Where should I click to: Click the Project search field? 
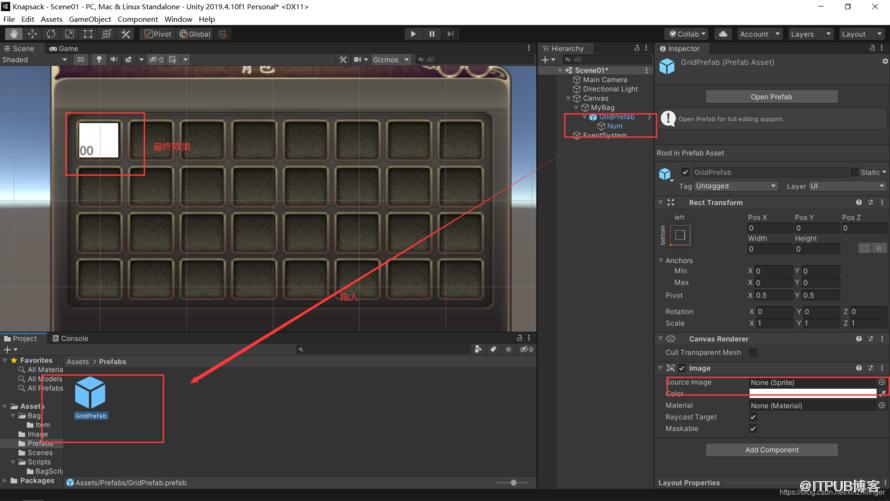click(382, 350)
